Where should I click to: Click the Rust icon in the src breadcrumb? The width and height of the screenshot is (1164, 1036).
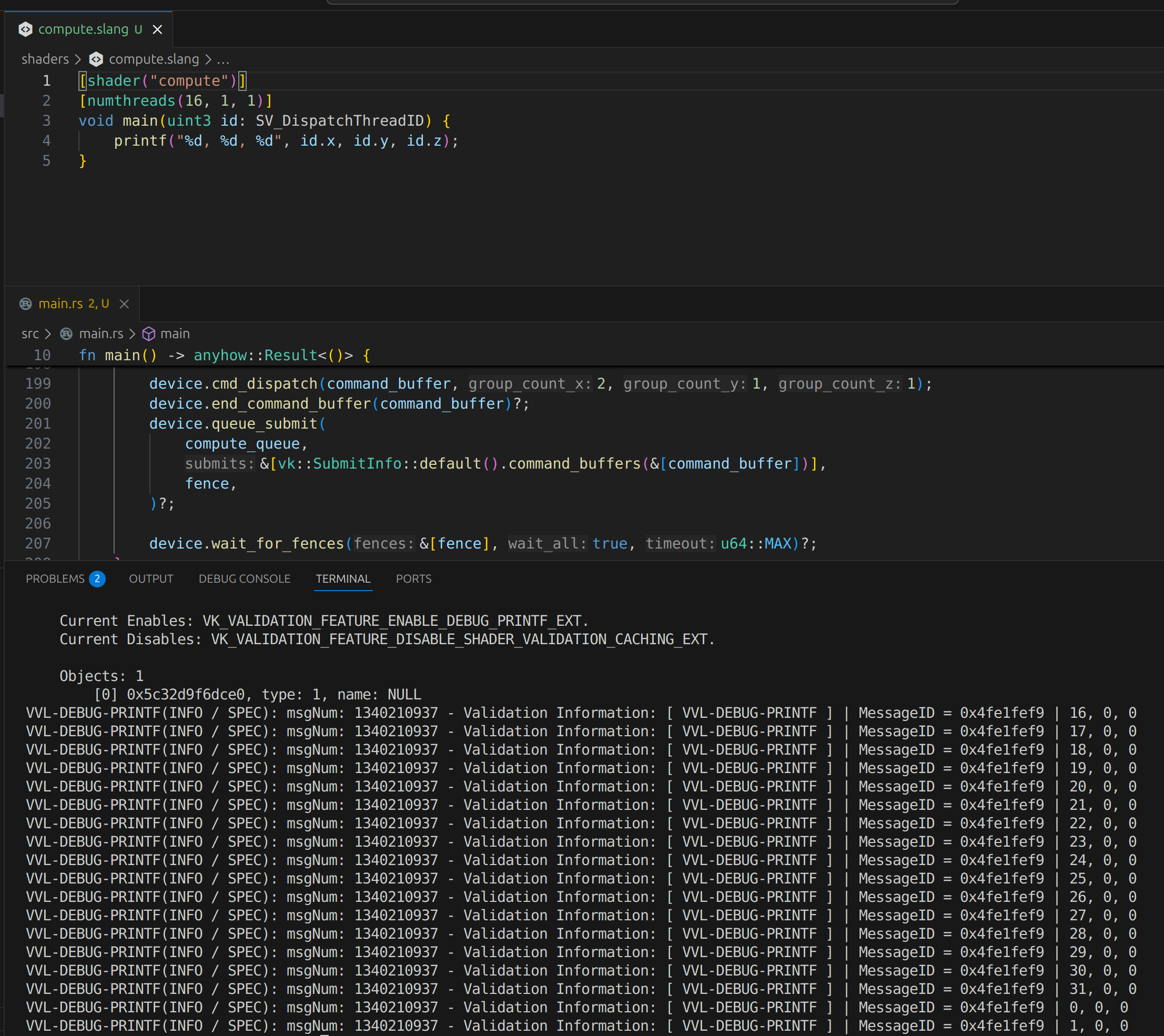point(67,333)
